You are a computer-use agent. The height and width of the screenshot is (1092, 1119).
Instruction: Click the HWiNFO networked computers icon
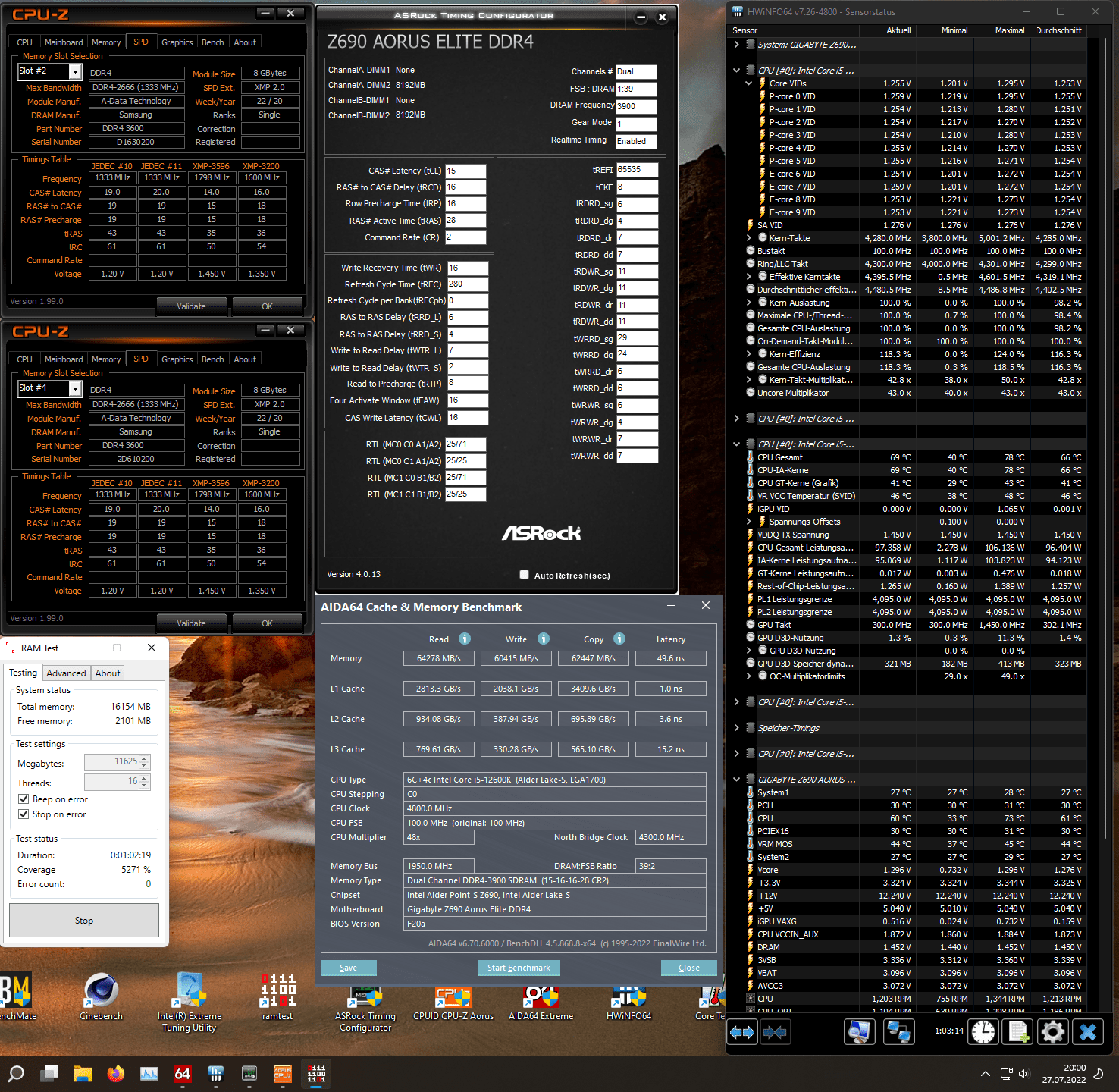tap(898, 1032)
